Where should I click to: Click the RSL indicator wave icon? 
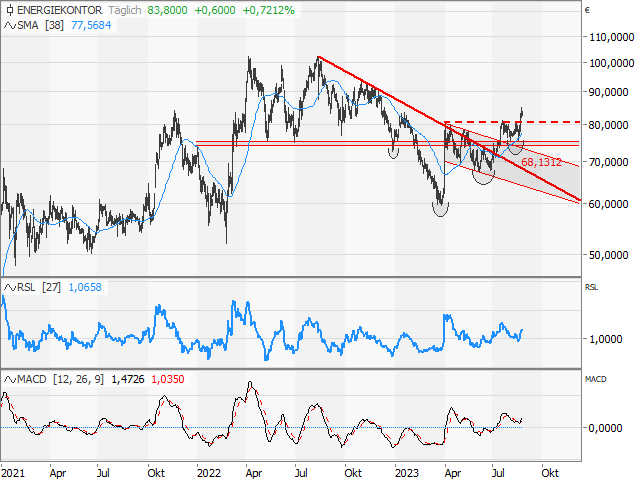tap(10, 287)
